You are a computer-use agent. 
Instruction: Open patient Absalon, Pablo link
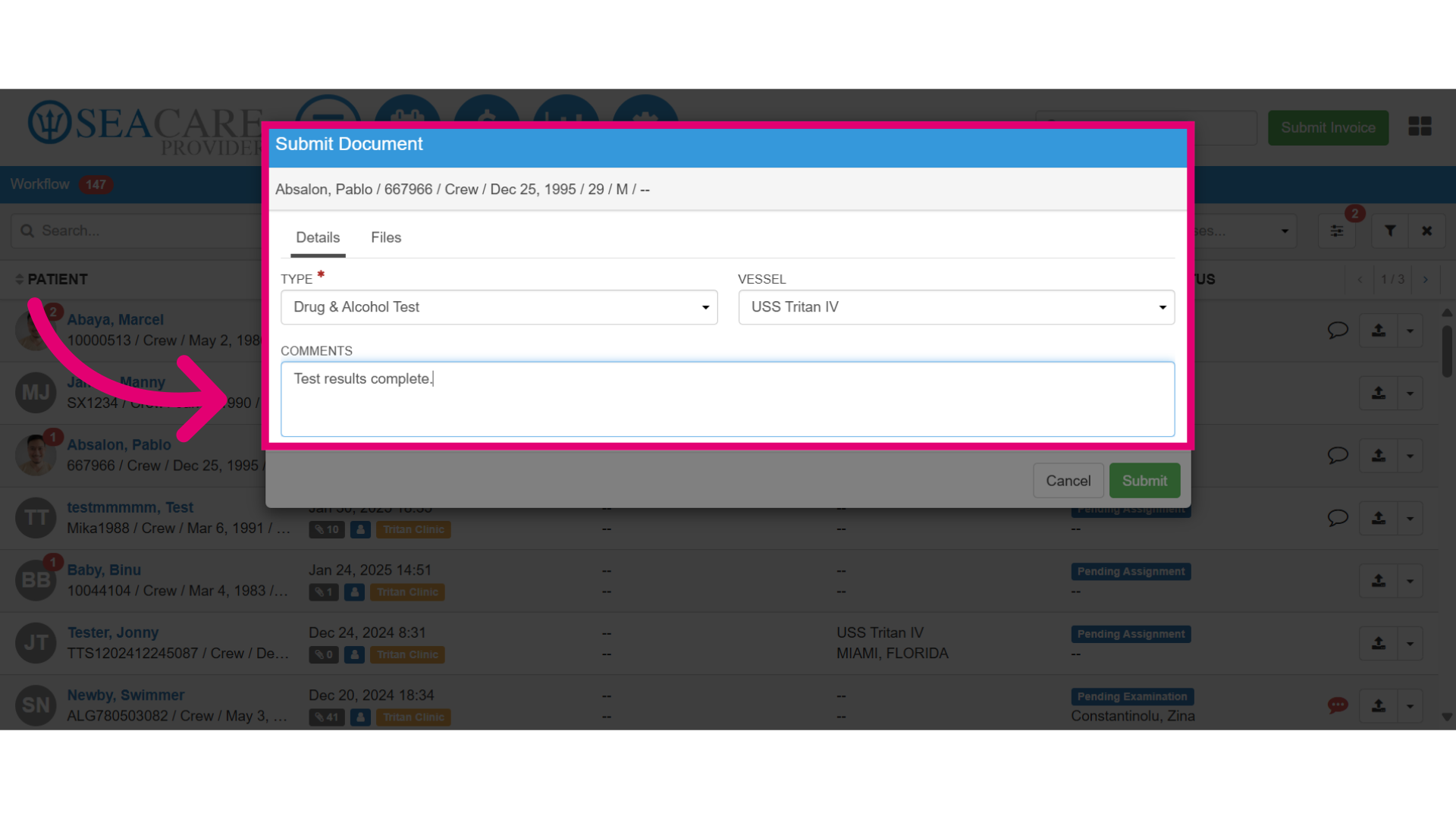[119, 445]
